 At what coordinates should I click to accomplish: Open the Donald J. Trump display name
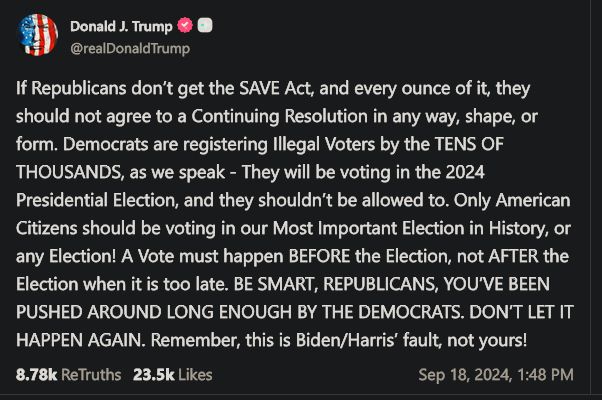(121, 26)
